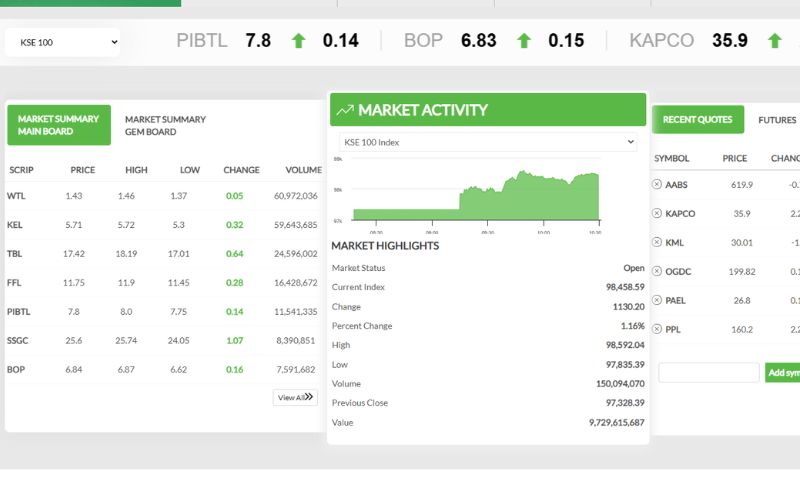Image resolution: width=800 pixels, height=480 pixels.
Task: Click KAPCO symbol in the ticker
Action: pos(661,40)
